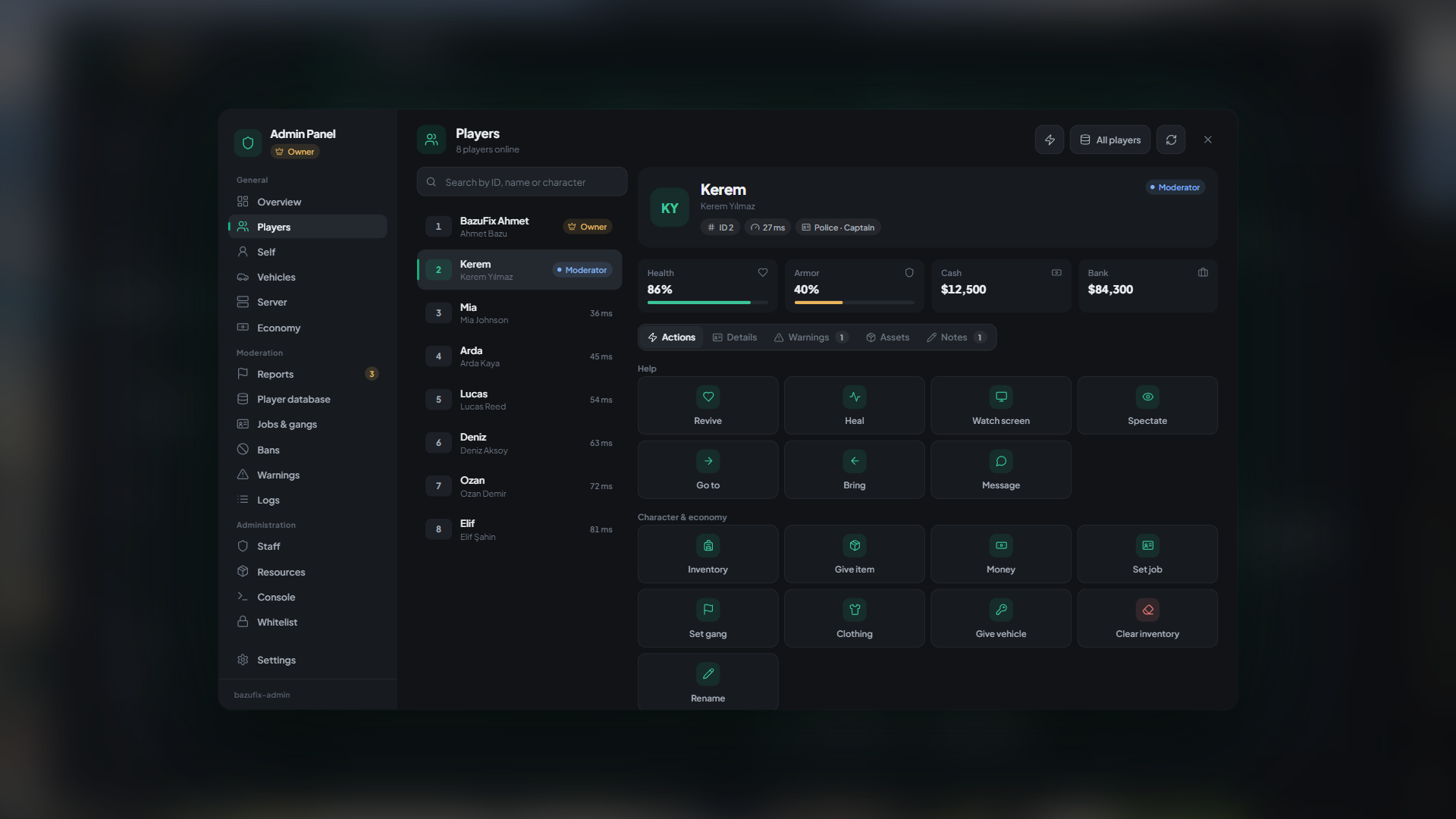Open Overview in the sidebar
Image resolution: width=1456 pixels, height=819 pixels.
[307, 202]
